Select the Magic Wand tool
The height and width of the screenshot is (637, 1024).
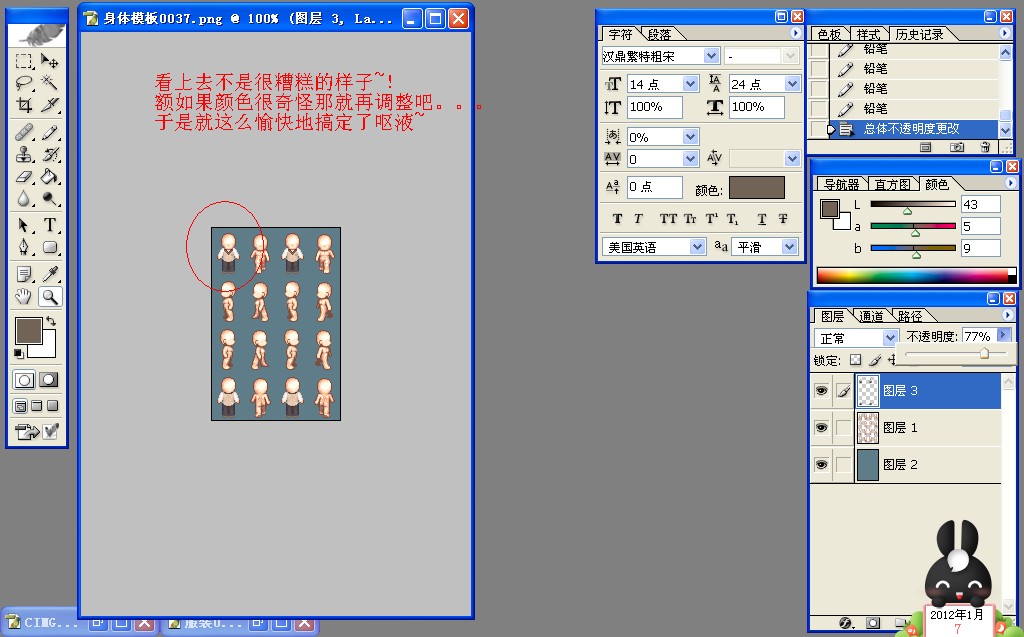[x=49, y=83]
